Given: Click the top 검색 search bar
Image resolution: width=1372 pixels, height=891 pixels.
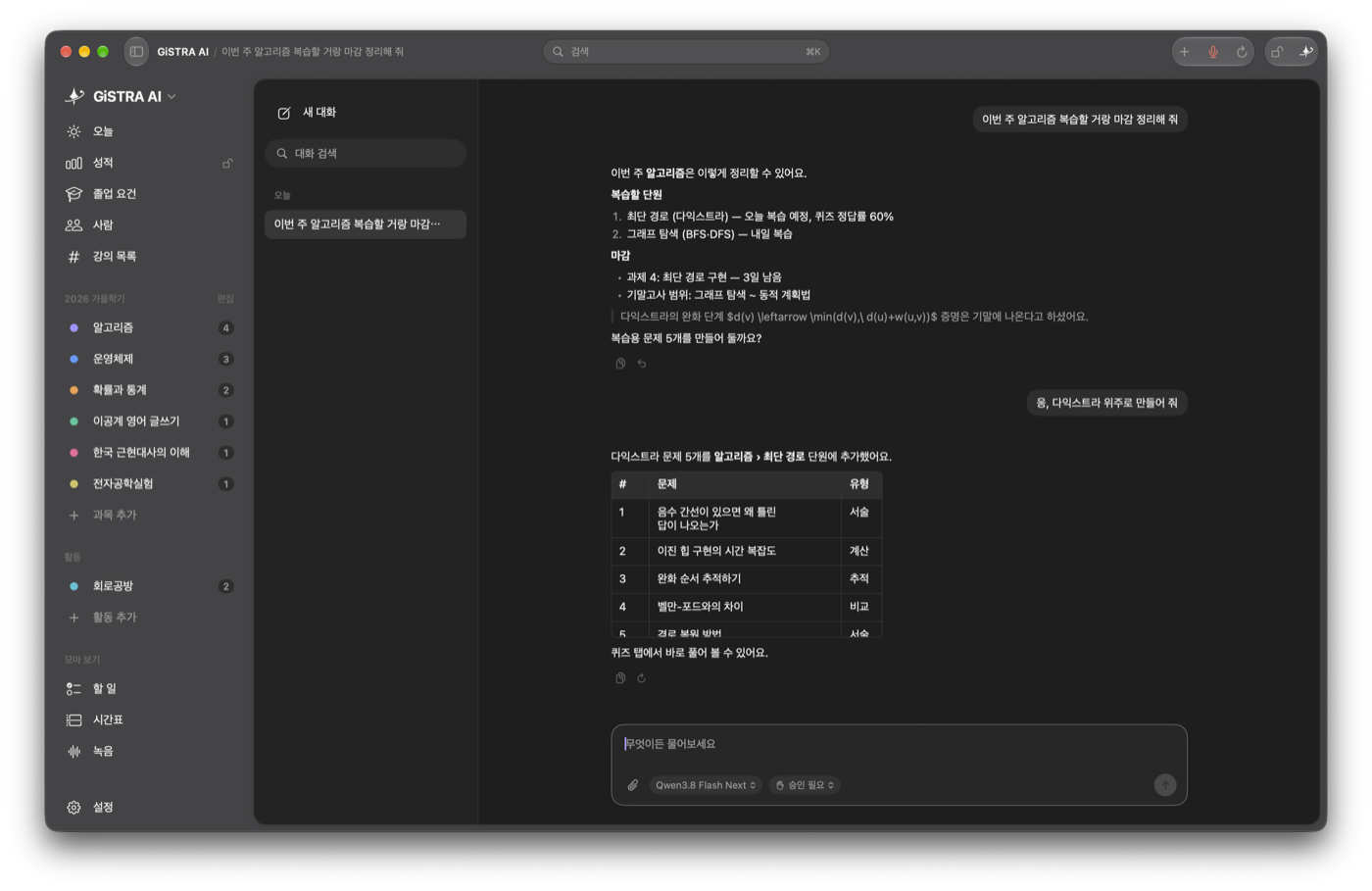Looking at the screenshot, I should click(x=686, y=52).
